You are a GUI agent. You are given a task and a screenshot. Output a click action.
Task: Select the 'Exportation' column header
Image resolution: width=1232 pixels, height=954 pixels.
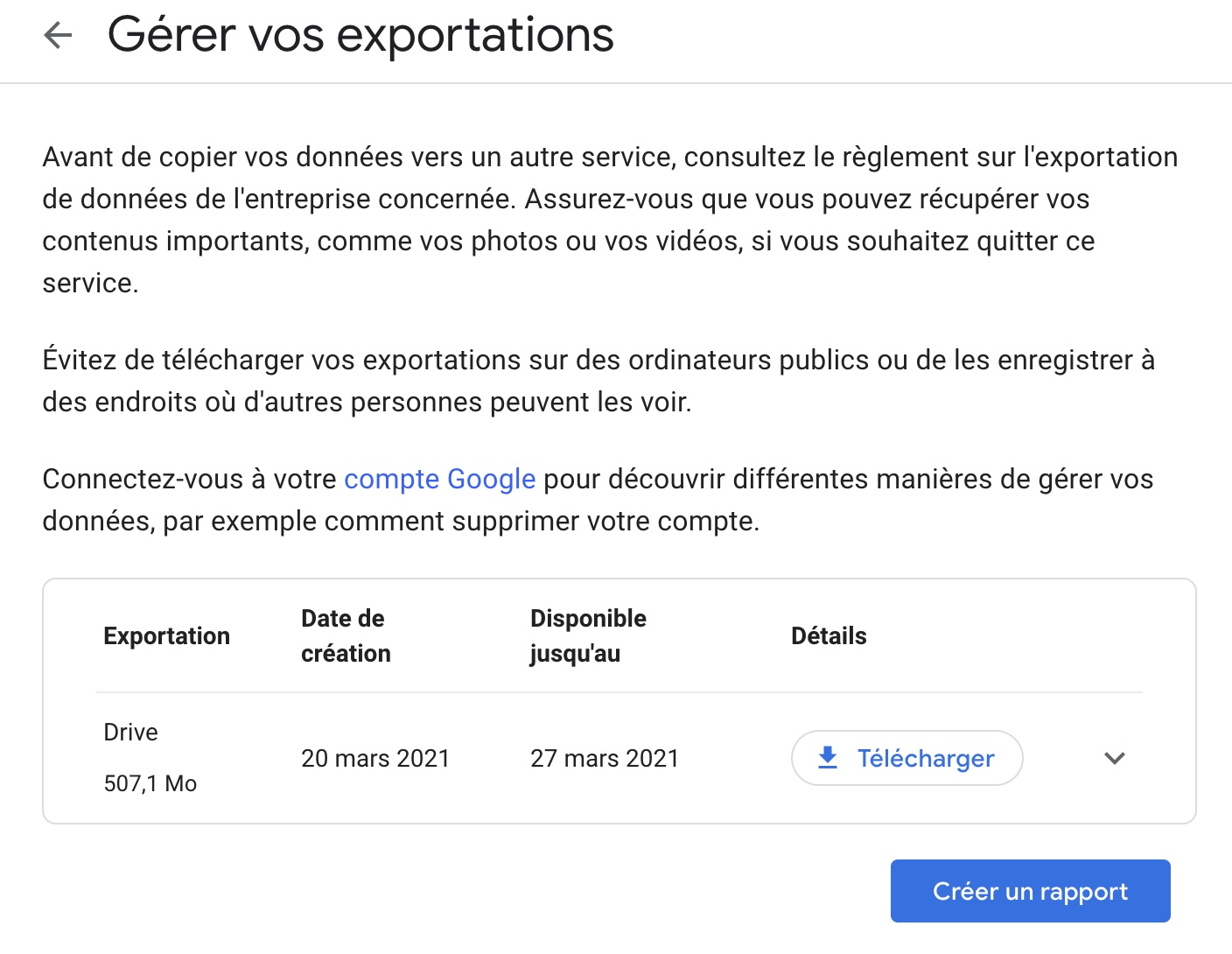pos(166,636)
